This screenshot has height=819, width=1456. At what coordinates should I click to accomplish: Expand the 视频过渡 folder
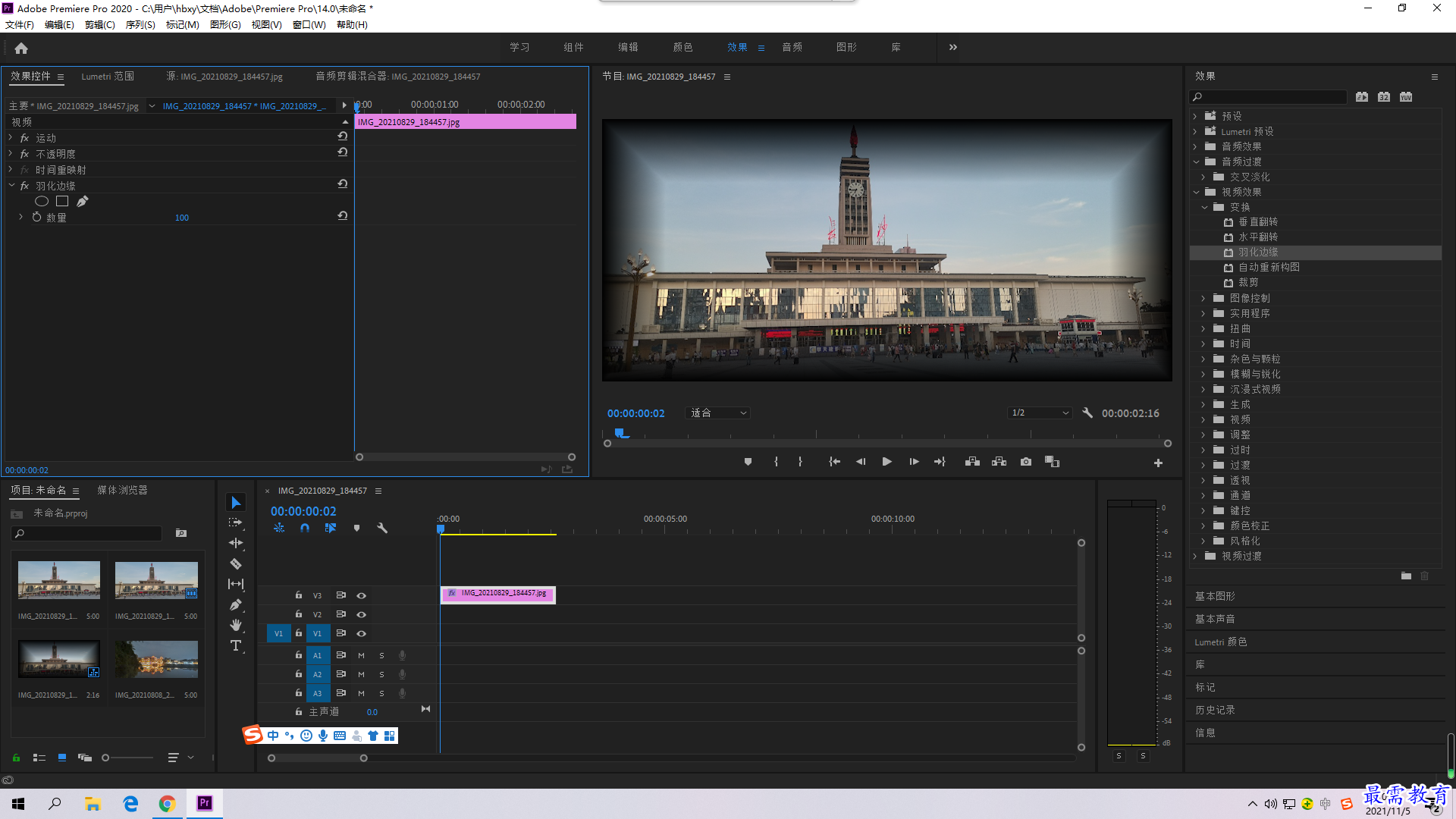point(1195,556)
